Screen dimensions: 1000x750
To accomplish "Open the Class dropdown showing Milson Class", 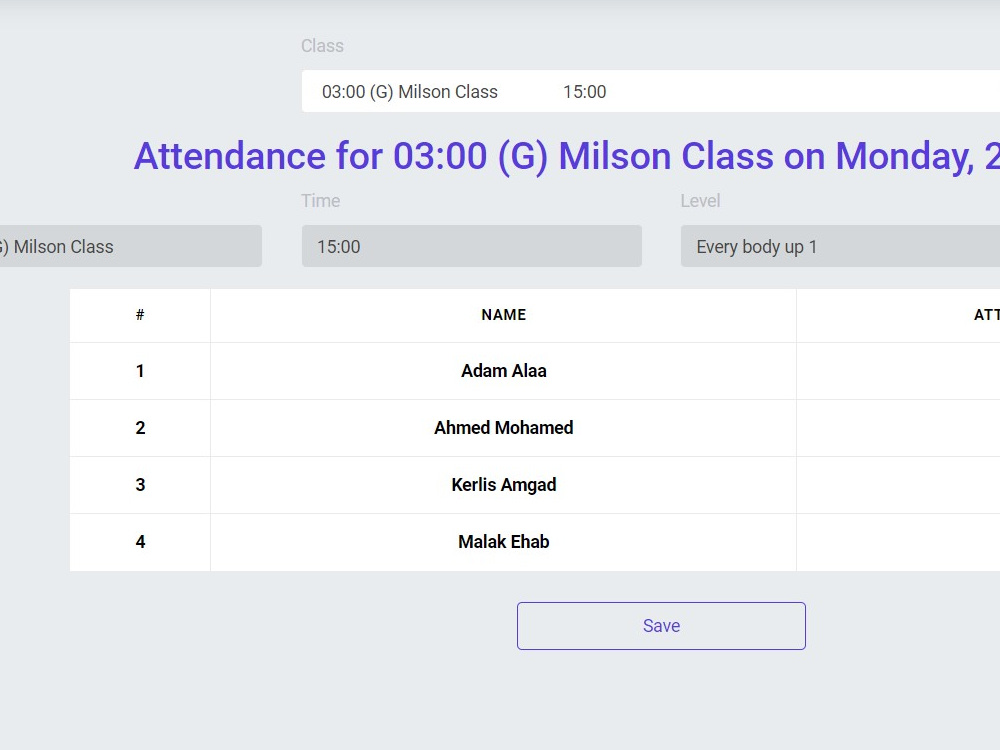I will [651, 91].
